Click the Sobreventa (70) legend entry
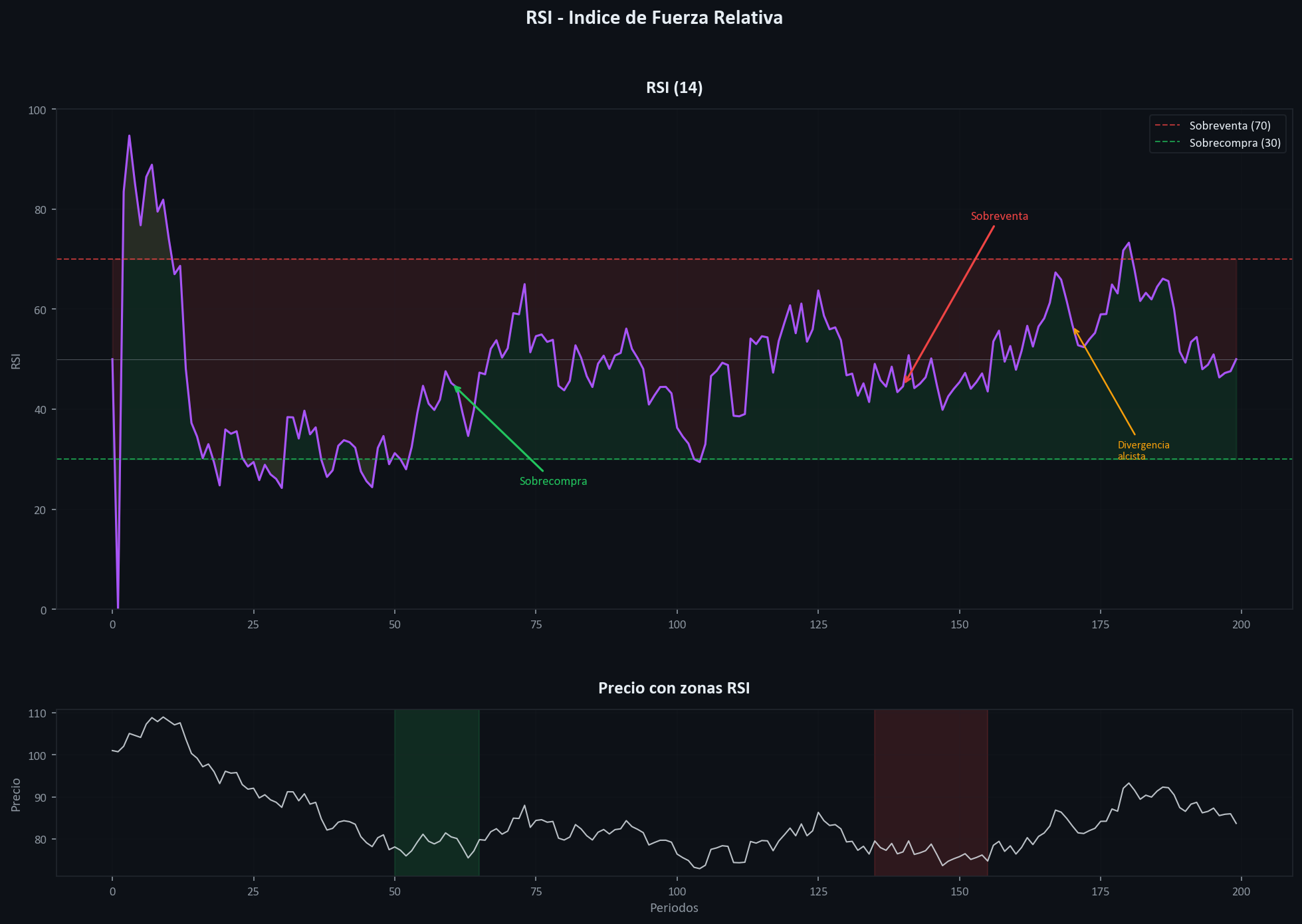 tap(1230, 126)
